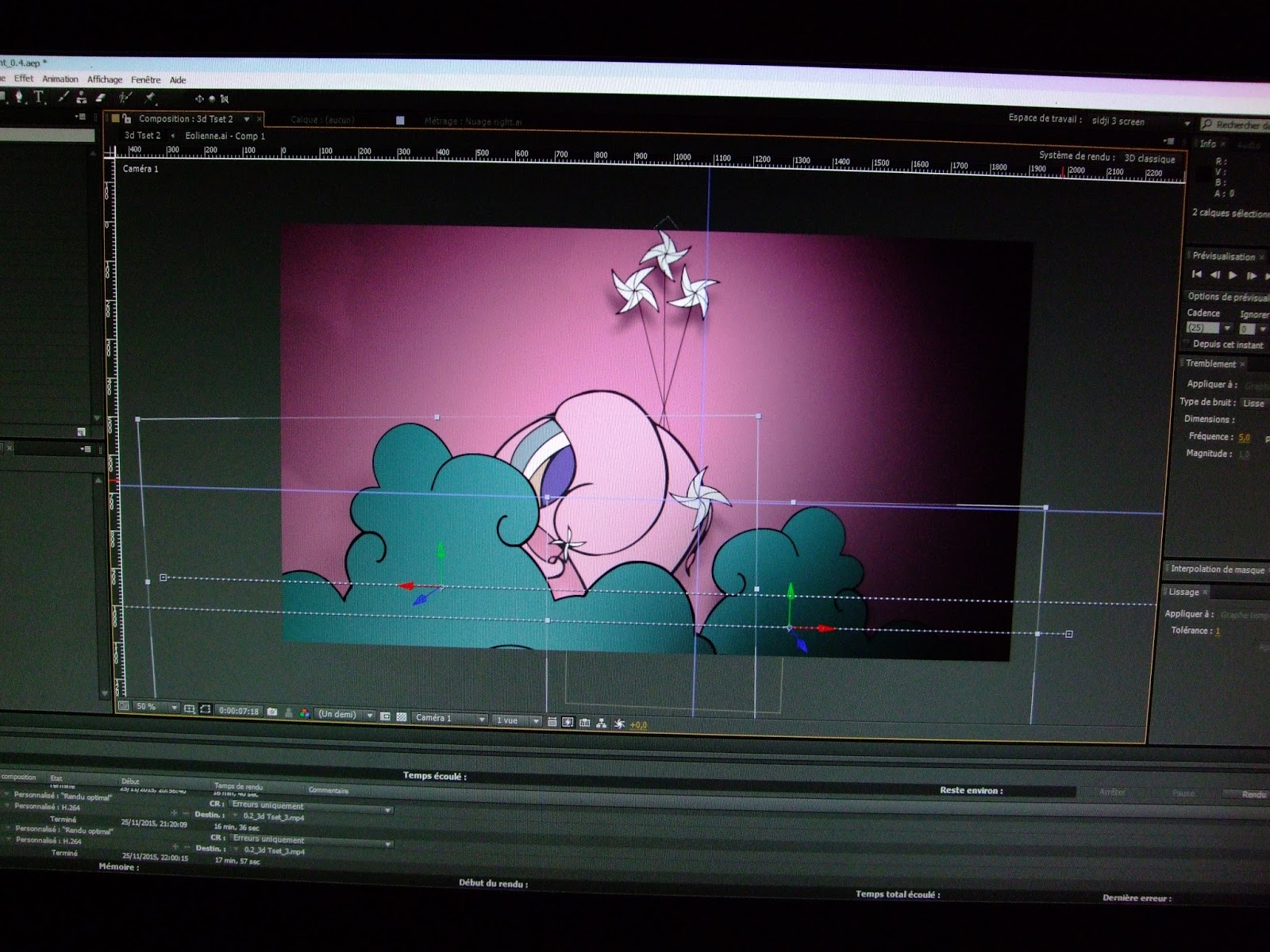This screenshot has height=952, width=1270.
Task: Select the Brush tool
Action: coord(63,97)
